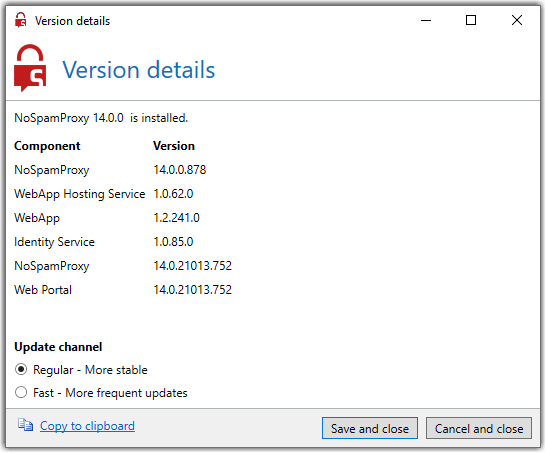Click the large red padlock logo
Image resolution: width=546 pixels, height=453 pixels.
[x=30, y=68]
